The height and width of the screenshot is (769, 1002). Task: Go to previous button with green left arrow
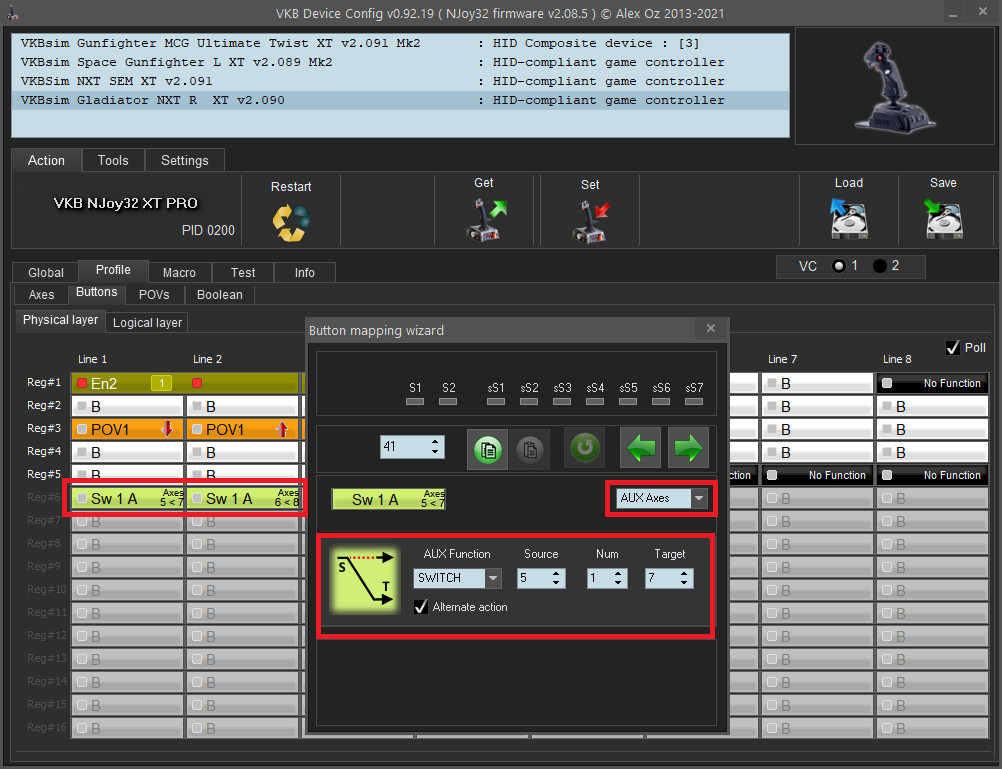(x=640, y=448)
